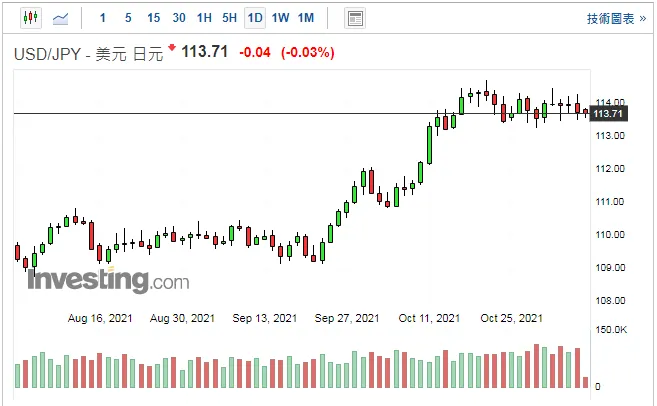The image size is (657, 406).
Task: Click the 150.0K volume axis label
Action: click(x=611, y=330)
